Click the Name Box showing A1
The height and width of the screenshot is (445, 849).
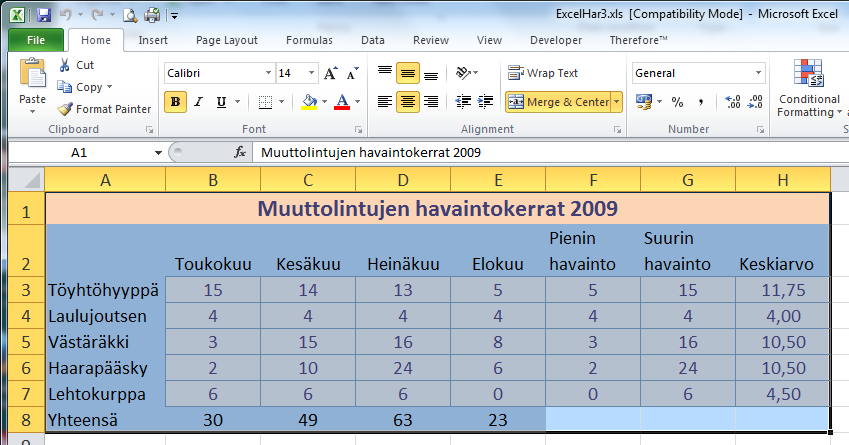[x=80, y=153]
